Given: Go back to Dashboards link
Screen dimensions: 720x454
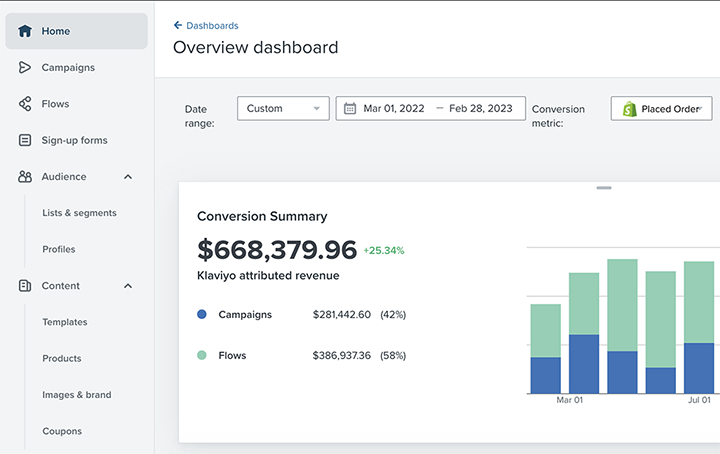Looking at the screenshot, I should (206, 25).
